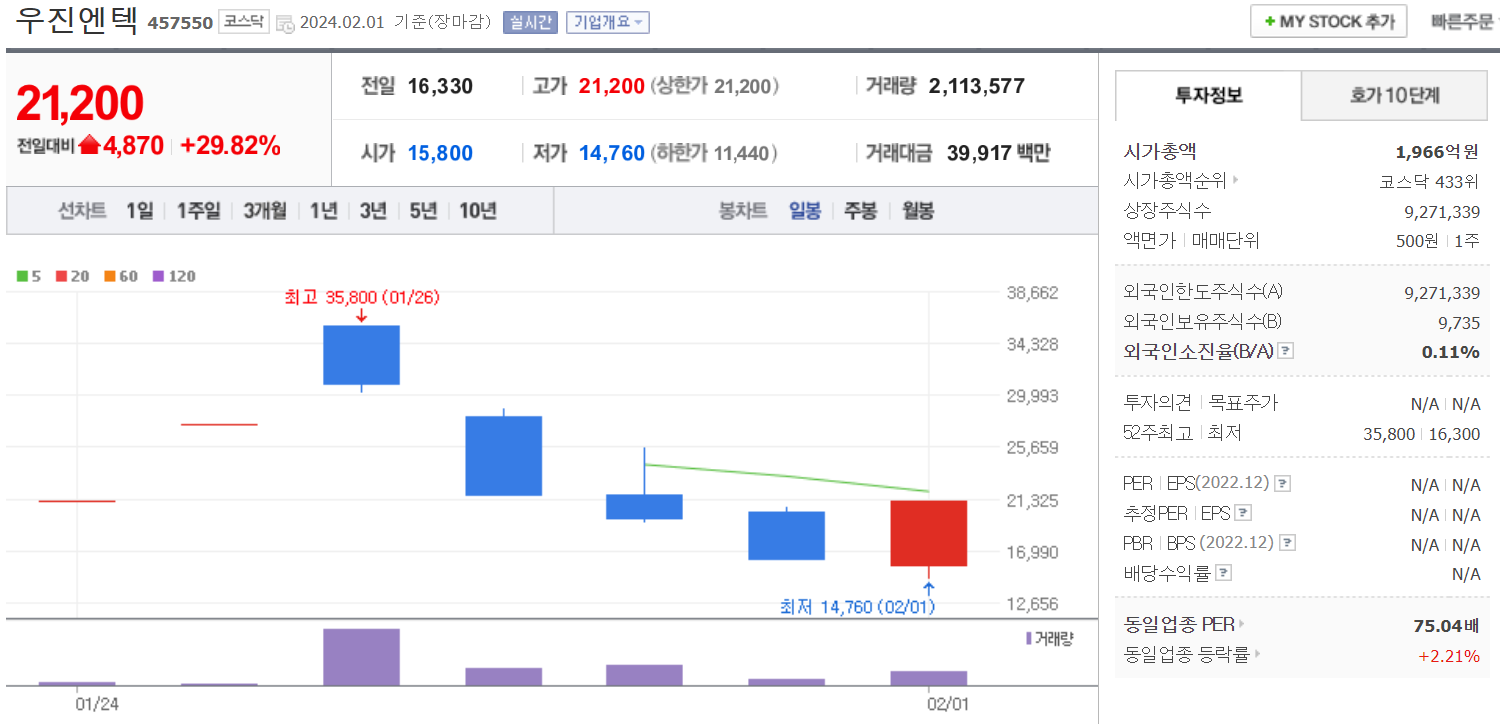Click the green plus icon in MY STOCK 추가
Viewport: 1500px width, 724px height.
[1269, 21]
